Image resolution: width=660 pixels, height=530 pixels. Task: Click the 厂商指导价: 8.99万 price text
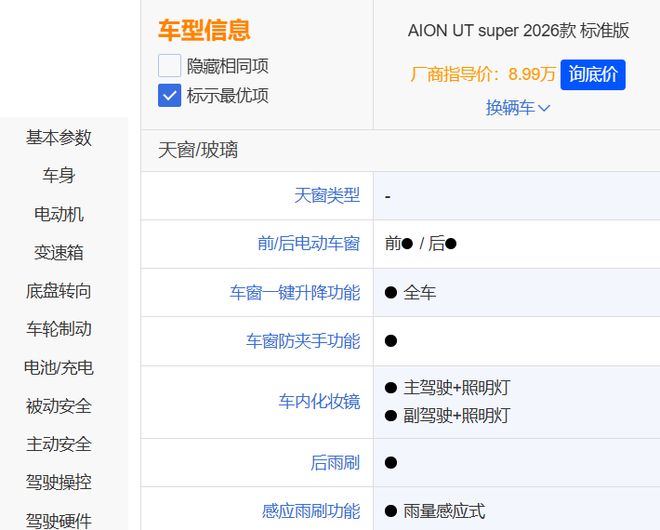483,74
